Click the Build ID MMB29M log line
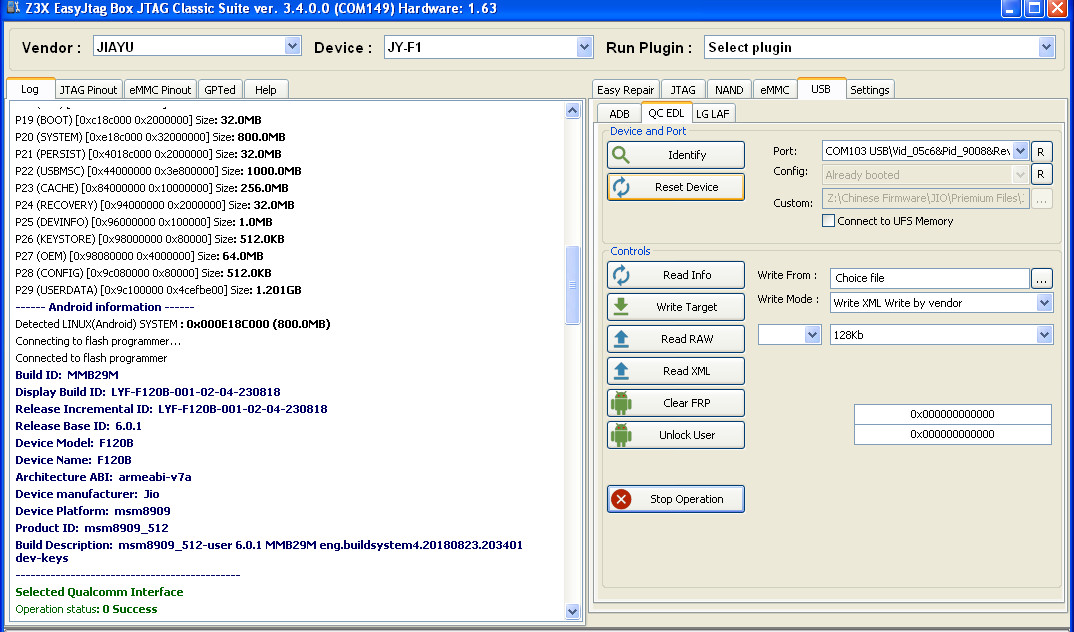The height and width of the screenshot is (632, 1074). pyautogui.click(x=66, y=375)
